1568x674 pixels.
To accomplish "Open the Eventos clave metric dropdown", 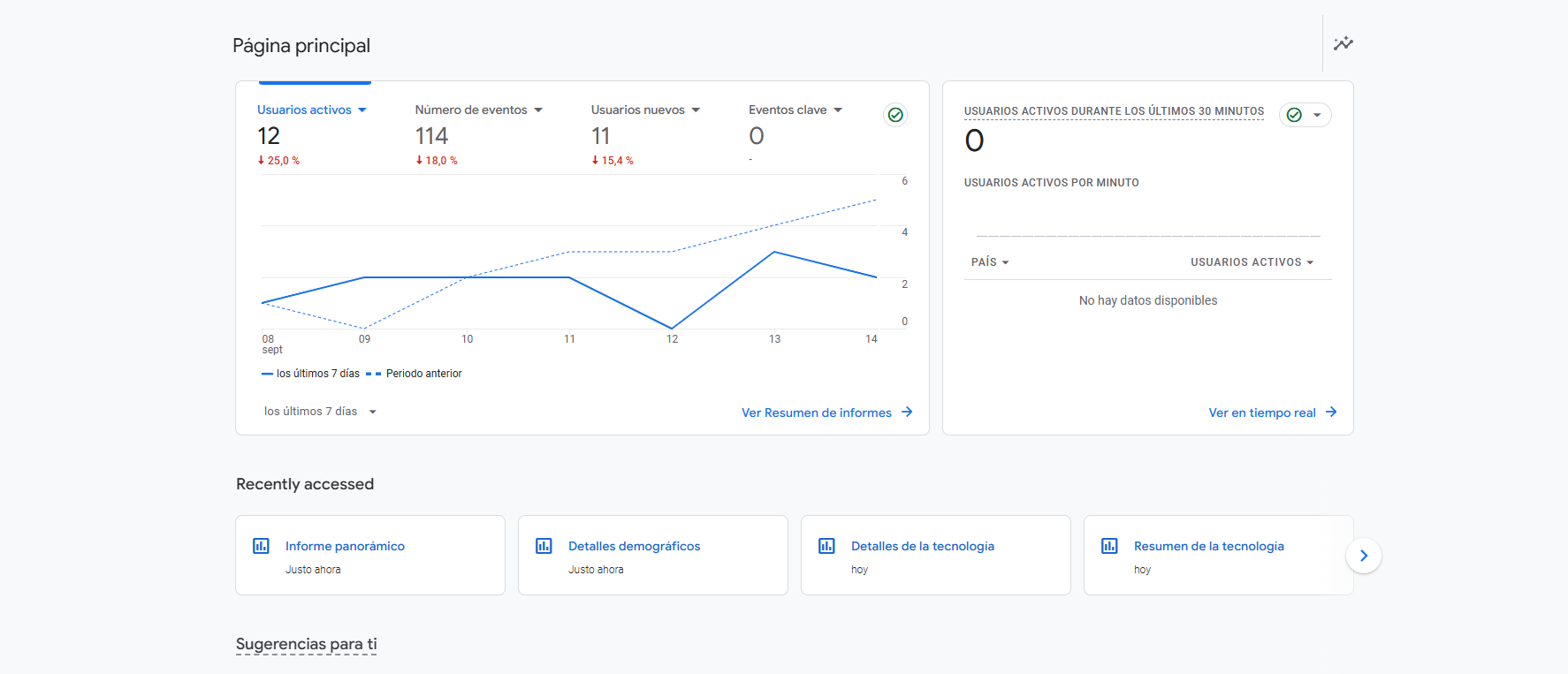I will pos(838,110).
